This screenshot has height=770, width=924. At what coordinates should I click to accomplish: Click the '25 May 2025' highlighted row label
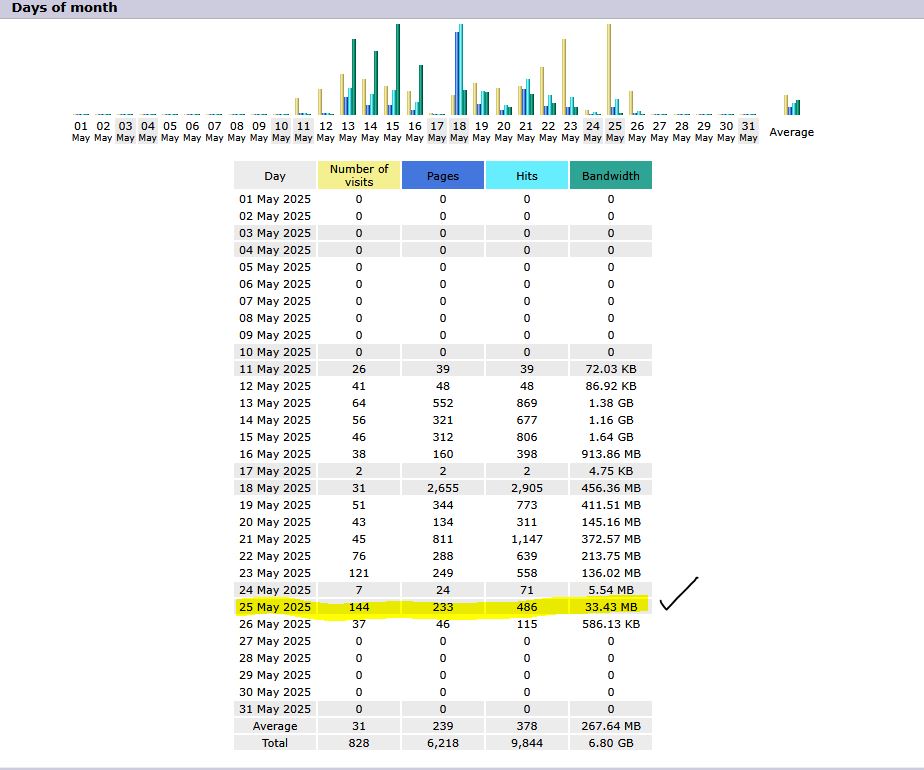[275, 607]
